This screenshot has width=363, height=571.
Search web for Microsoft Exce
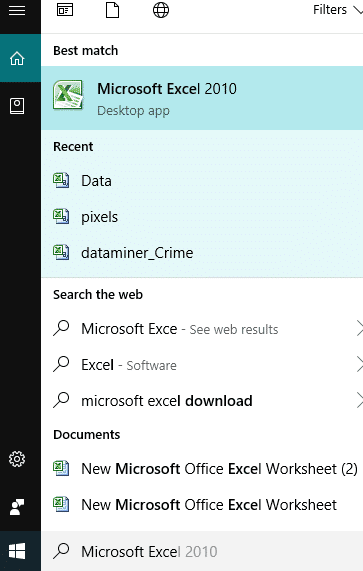pyautogui.click(x=202, y=329)
